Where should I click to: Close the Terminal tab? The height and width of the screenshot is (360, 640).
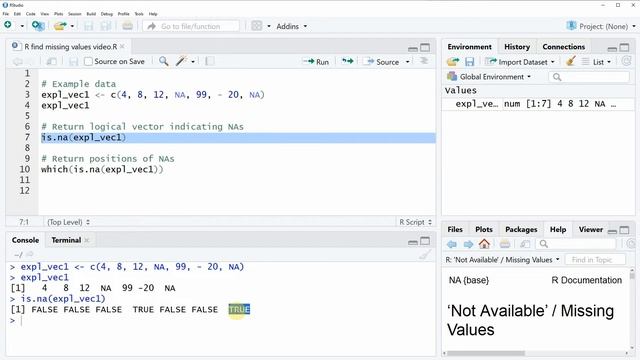87,240
